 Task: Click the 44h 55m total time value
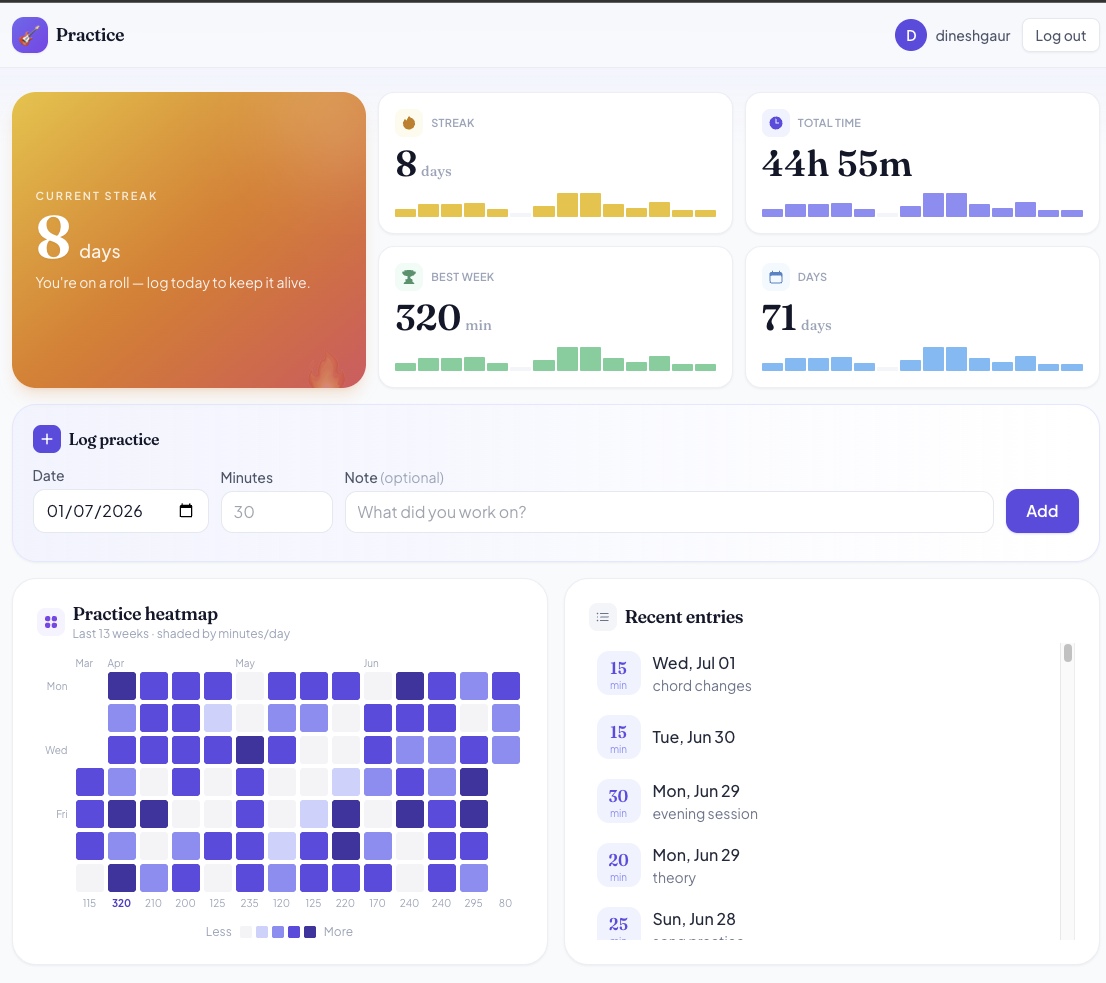pyautogui.click(x=837, y=164)
